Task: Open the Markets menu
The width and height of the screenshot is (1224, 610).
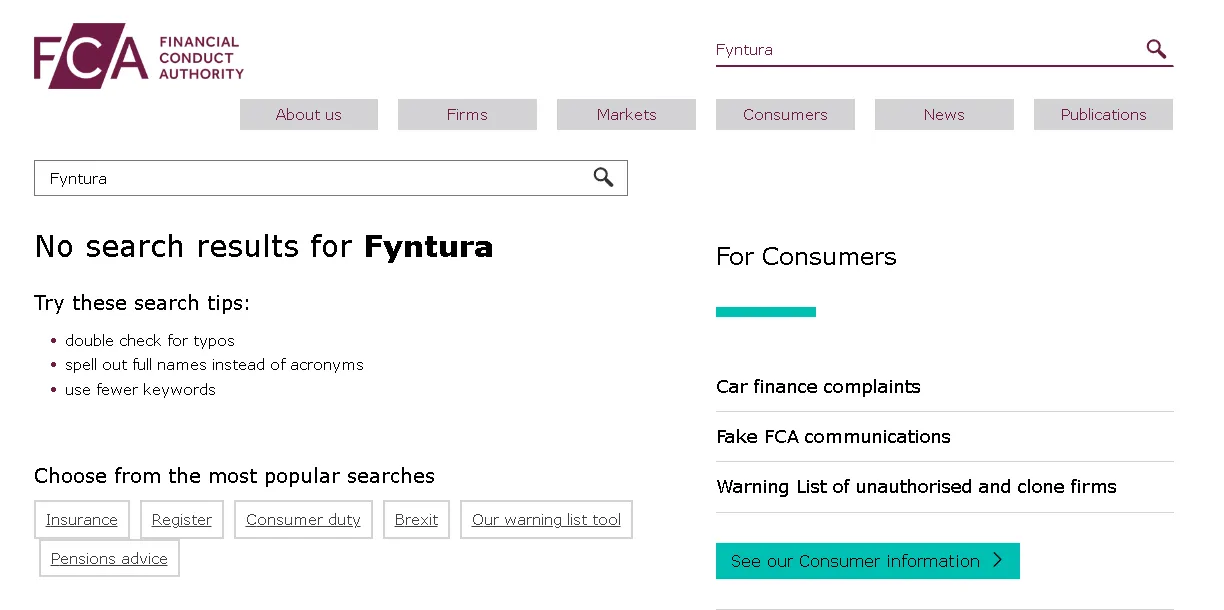Action: pyautogui.click(x=626, y=115)
